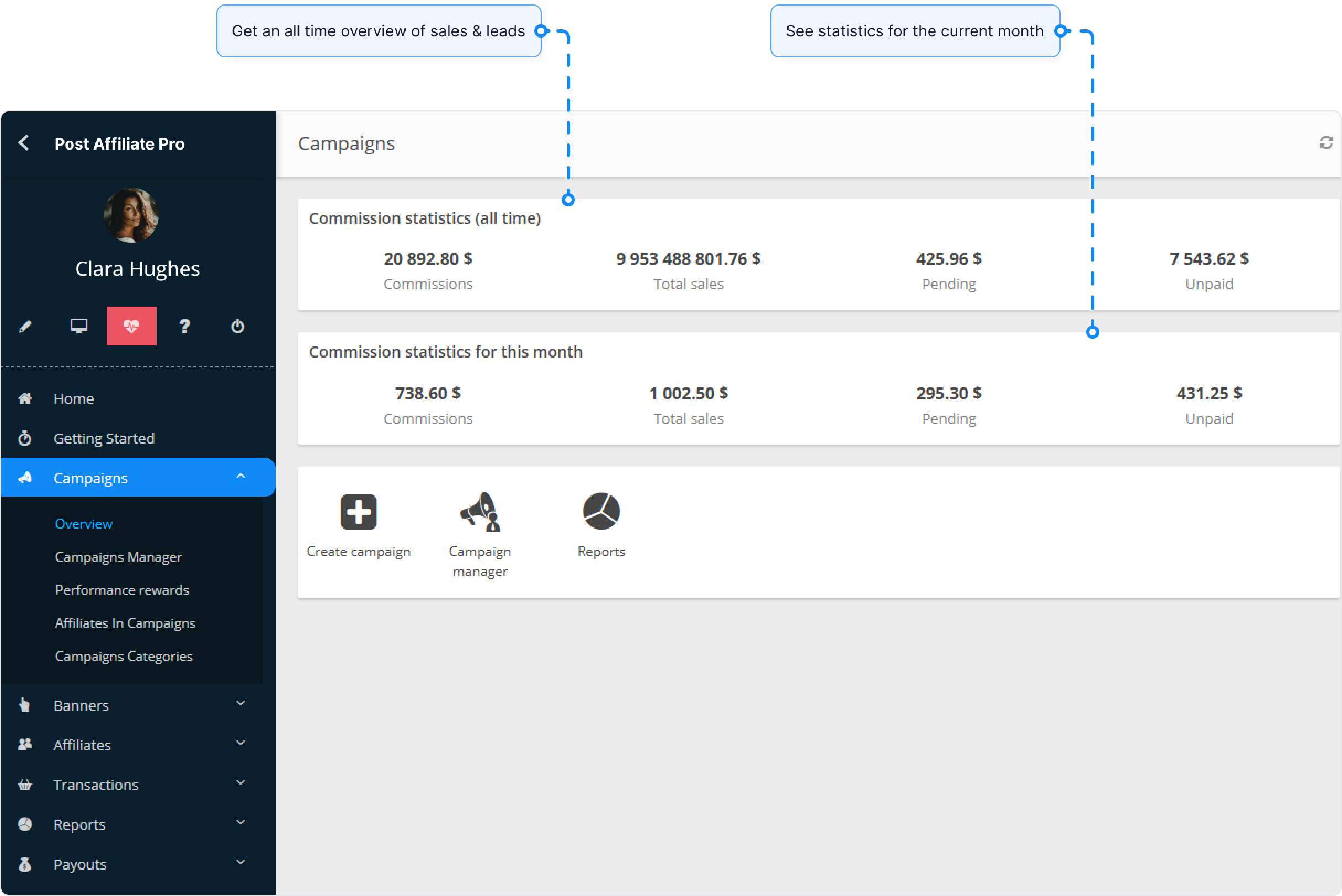Click the Campaign manager megaphone icon
The image size is (1342, 896).
coord(480,513)
